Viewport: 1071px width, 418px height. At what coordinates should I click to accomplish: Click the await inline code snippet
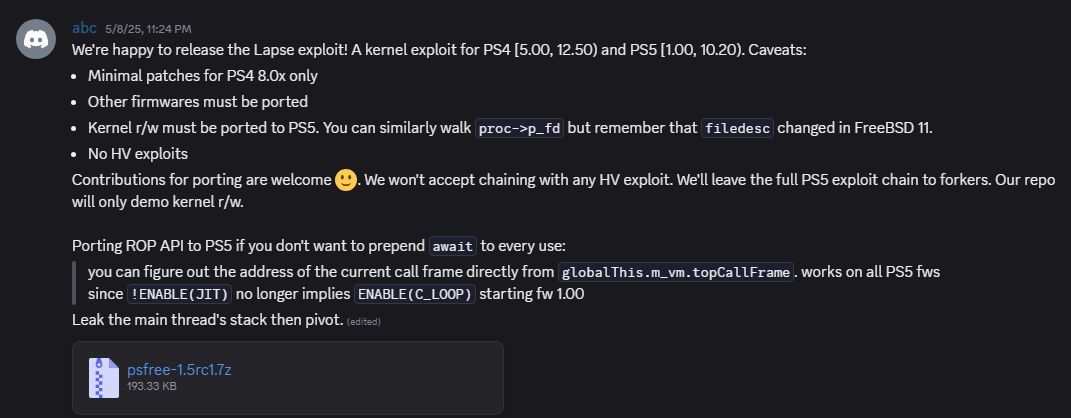point(455,246)
